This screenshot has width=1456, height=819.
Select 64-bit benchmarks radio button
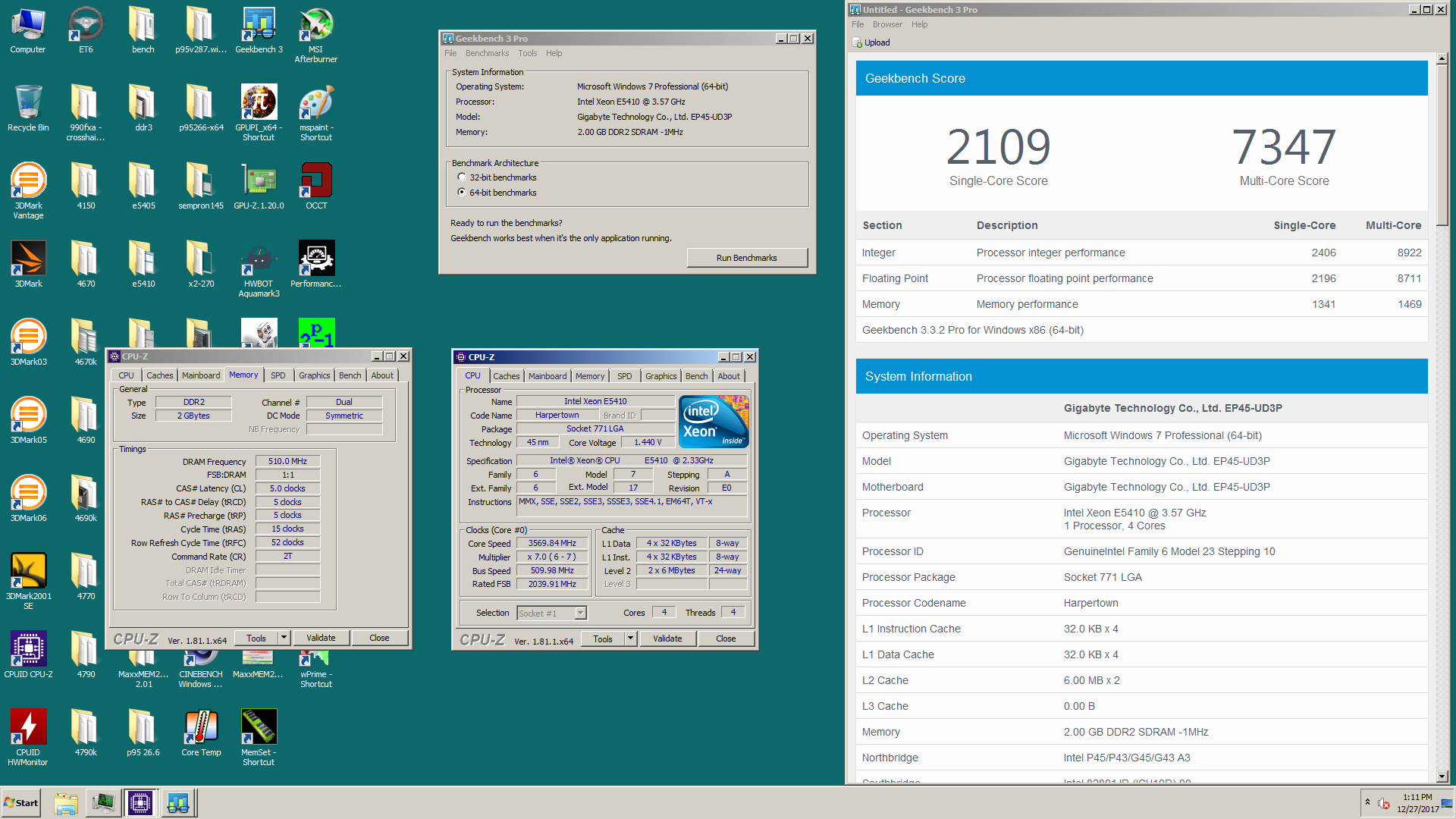462,193
